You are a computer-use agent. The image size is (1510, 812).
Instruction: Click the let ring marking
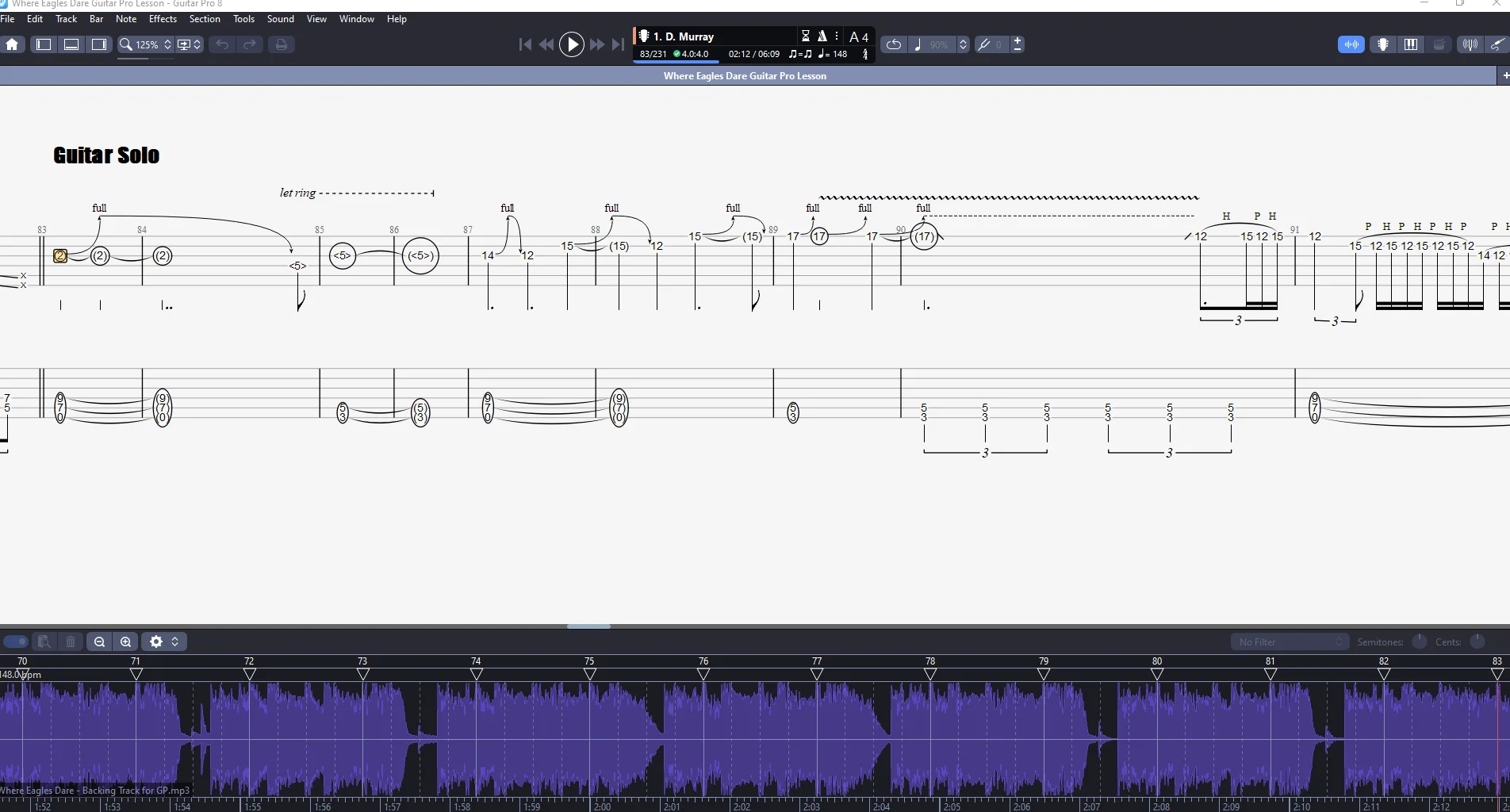[297, 193]
